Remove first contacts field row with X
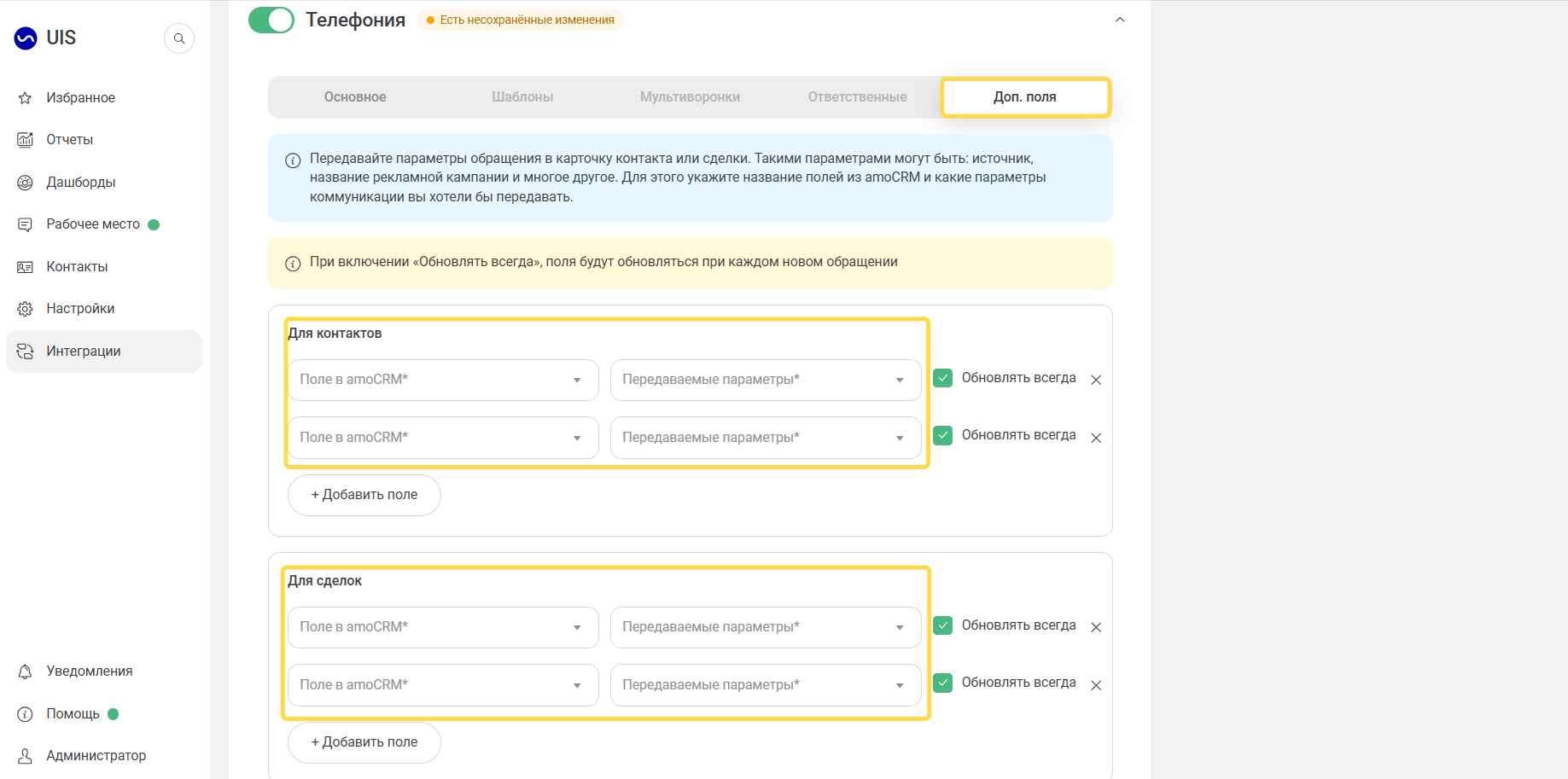 [1096, 380]
